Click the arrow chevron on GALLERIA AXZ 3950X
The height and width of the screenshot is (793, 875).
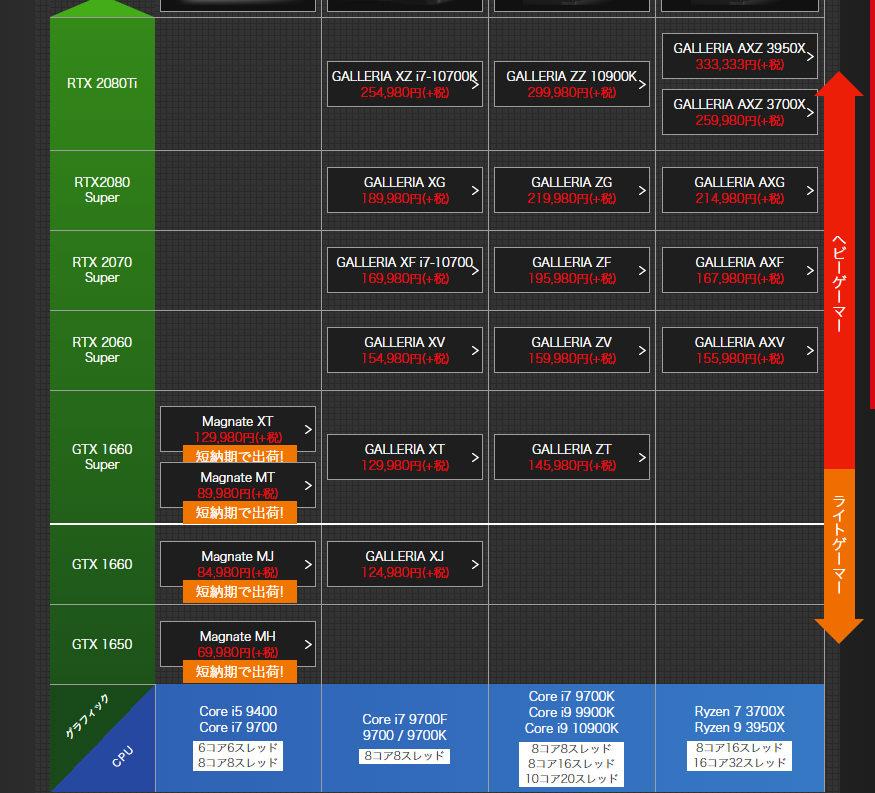pos(810,56)
